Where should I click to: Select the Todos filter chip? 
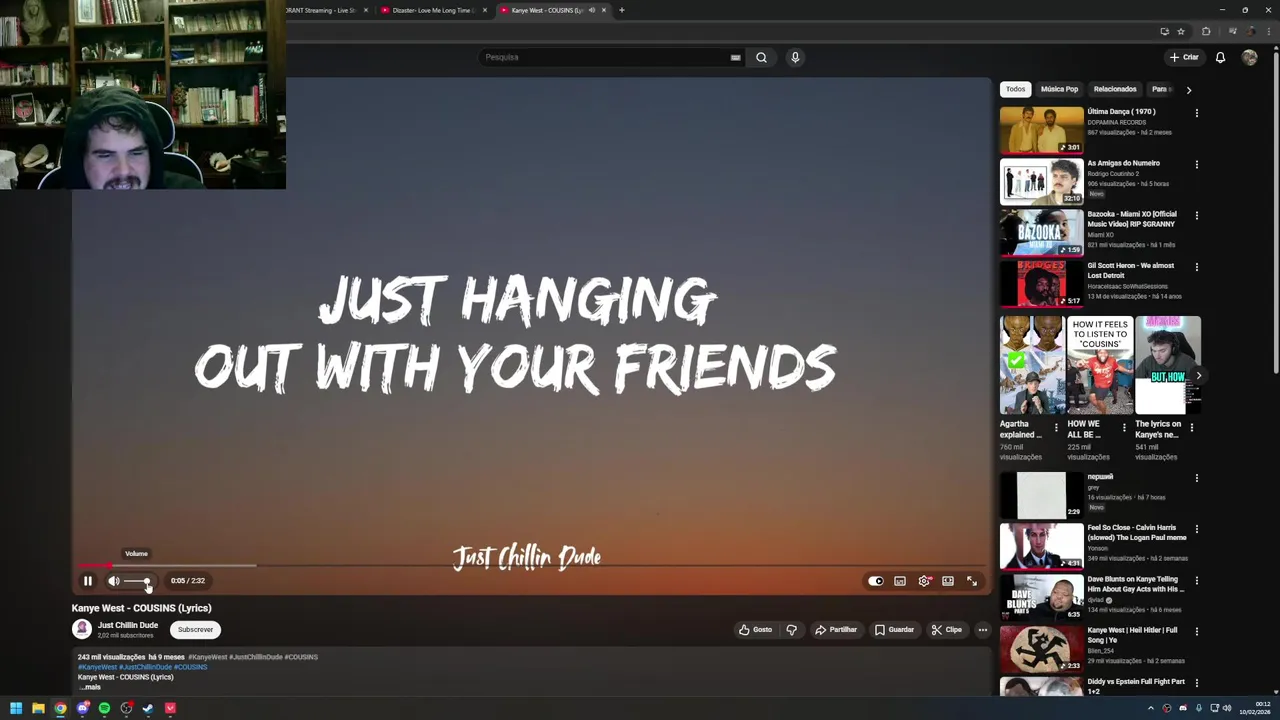pyautogui.click(x=1015, y=89)
